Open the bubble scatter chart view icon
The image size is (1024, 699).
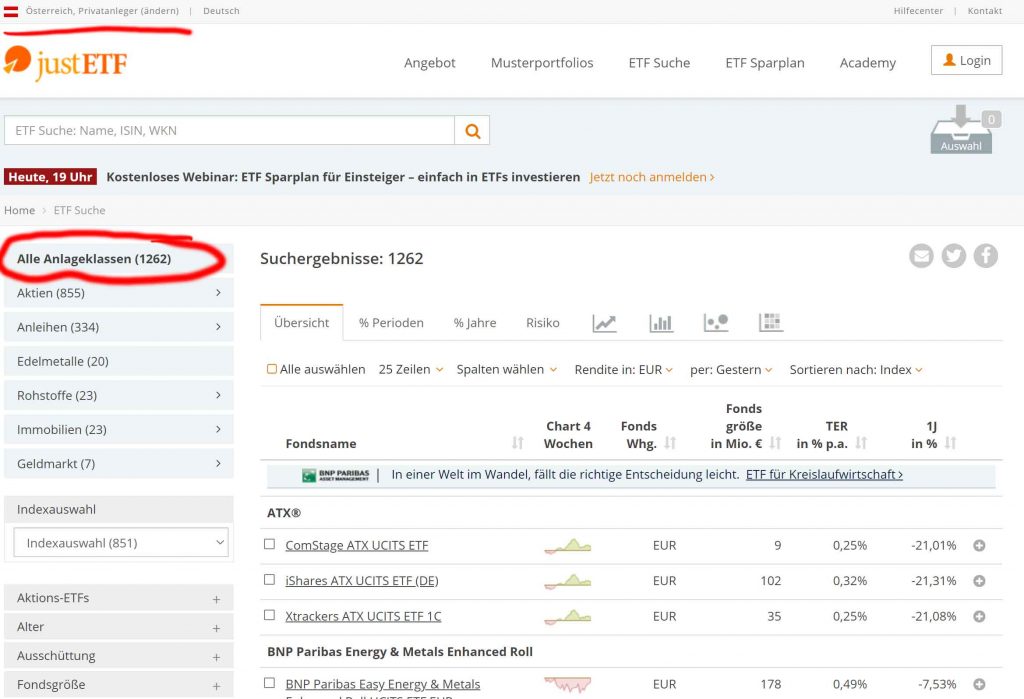[x=716, y=323]
